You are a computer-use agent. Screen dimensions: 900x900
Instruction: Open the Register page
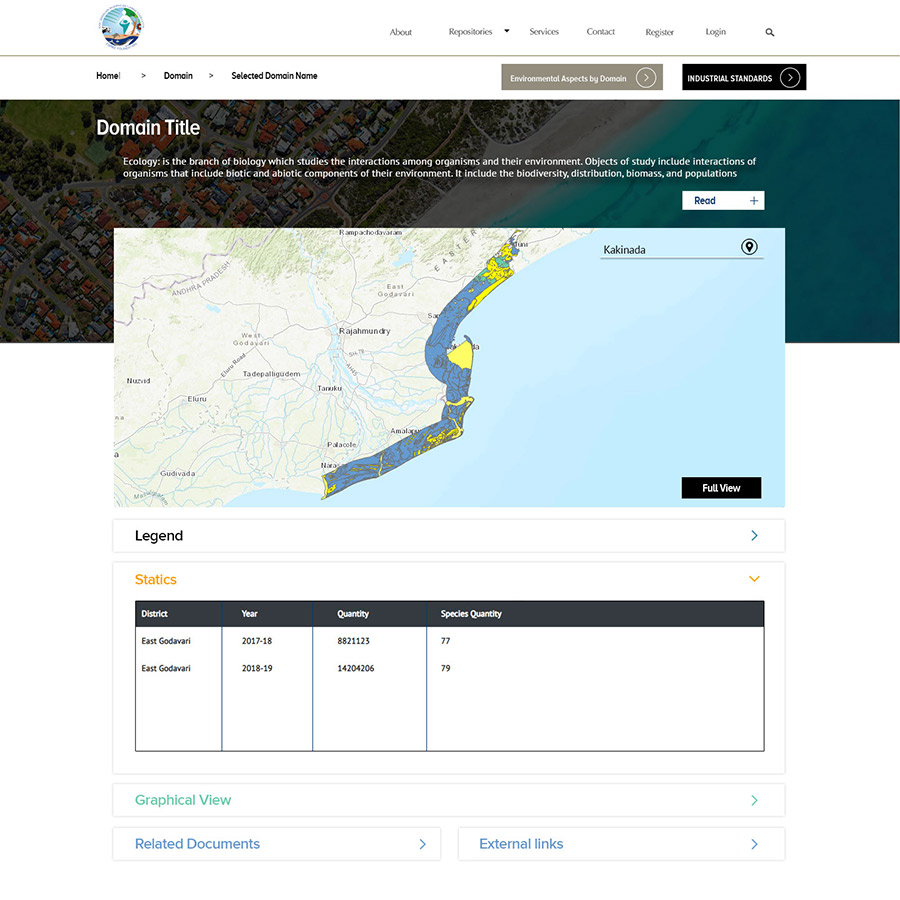[x=660, y=32]
